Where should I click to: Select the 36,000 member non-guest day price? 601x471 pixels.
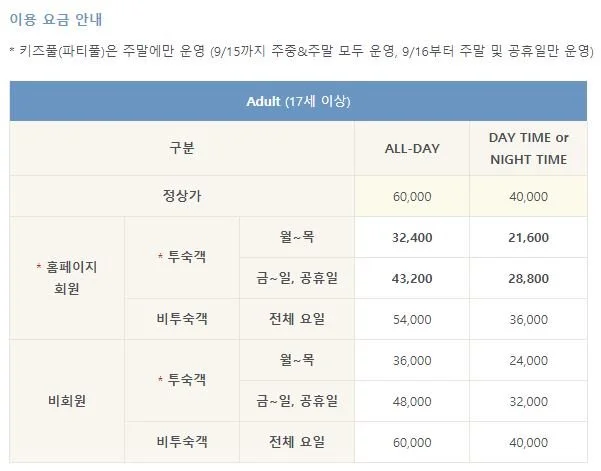529,319
